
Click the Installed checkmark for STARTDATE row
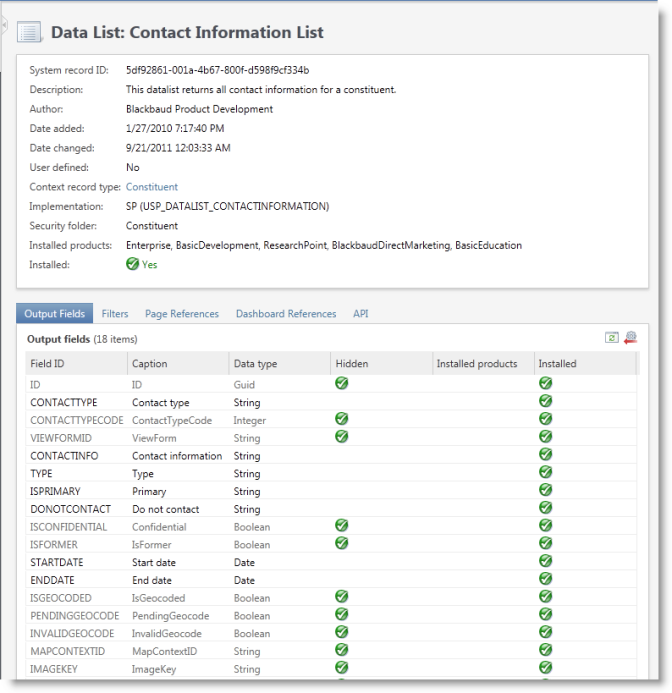[x=545, y=562]
